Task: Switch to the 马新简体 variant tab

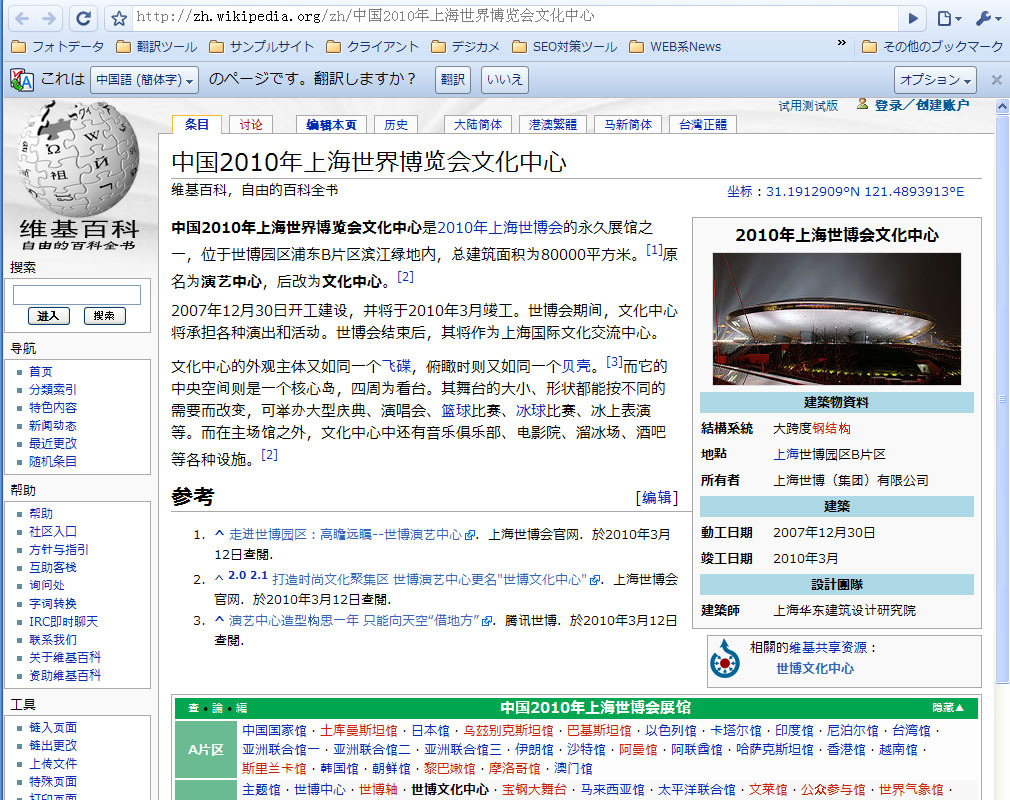Action: point(627,124)
